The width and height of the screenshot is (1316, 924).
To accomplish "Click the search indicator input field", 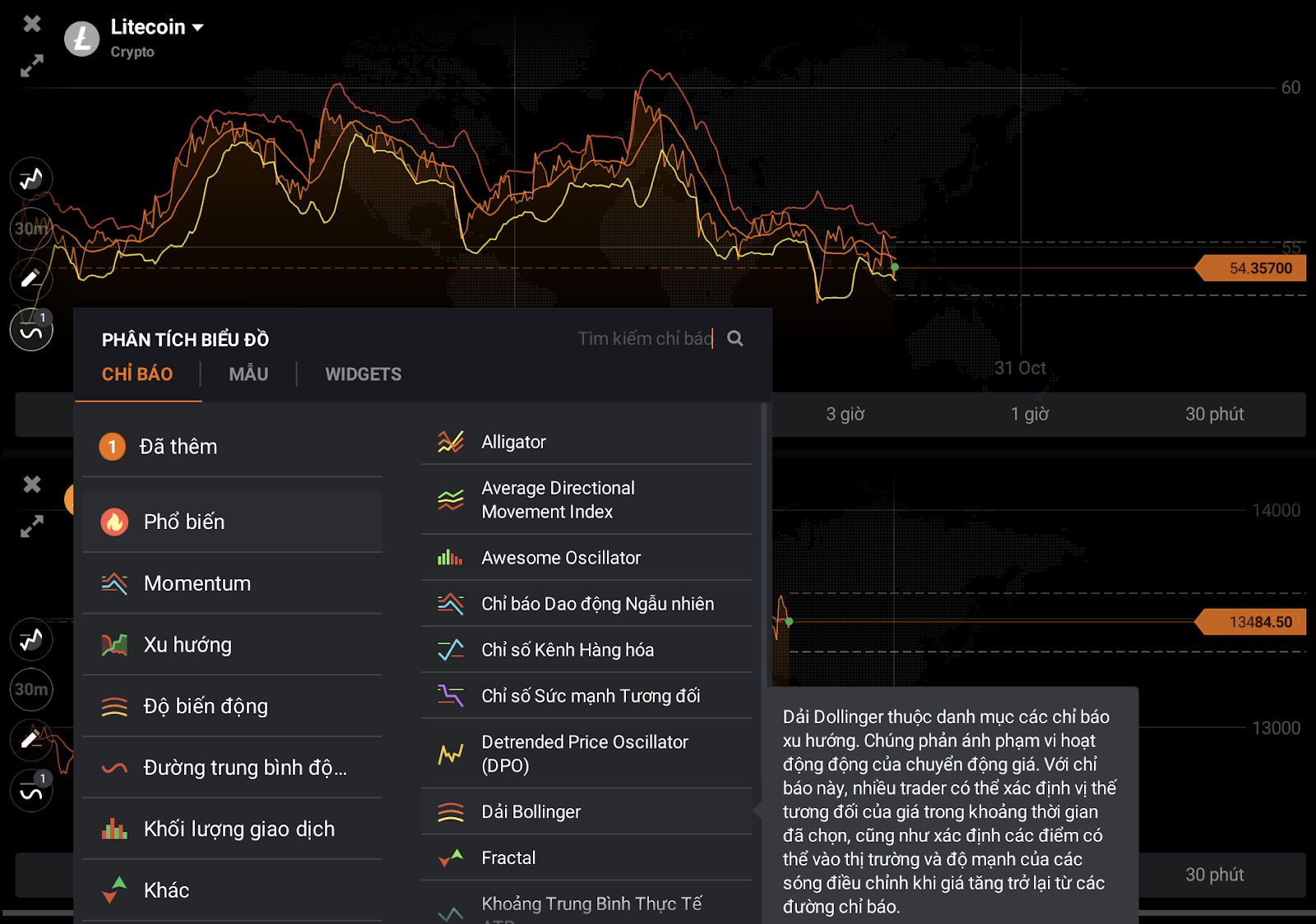I will [643, 339].
